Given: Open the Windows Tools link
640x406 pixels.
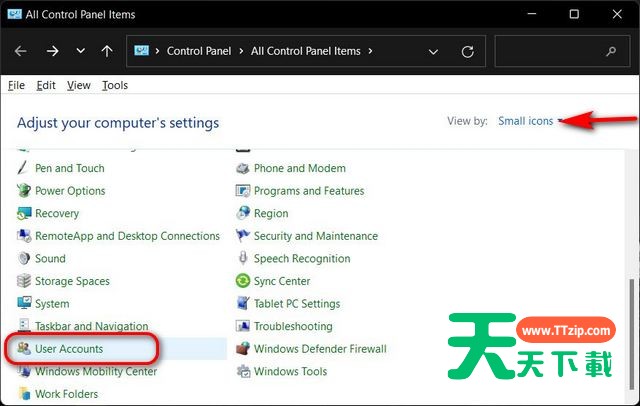Looking at the screenshot, I should 290,371.
